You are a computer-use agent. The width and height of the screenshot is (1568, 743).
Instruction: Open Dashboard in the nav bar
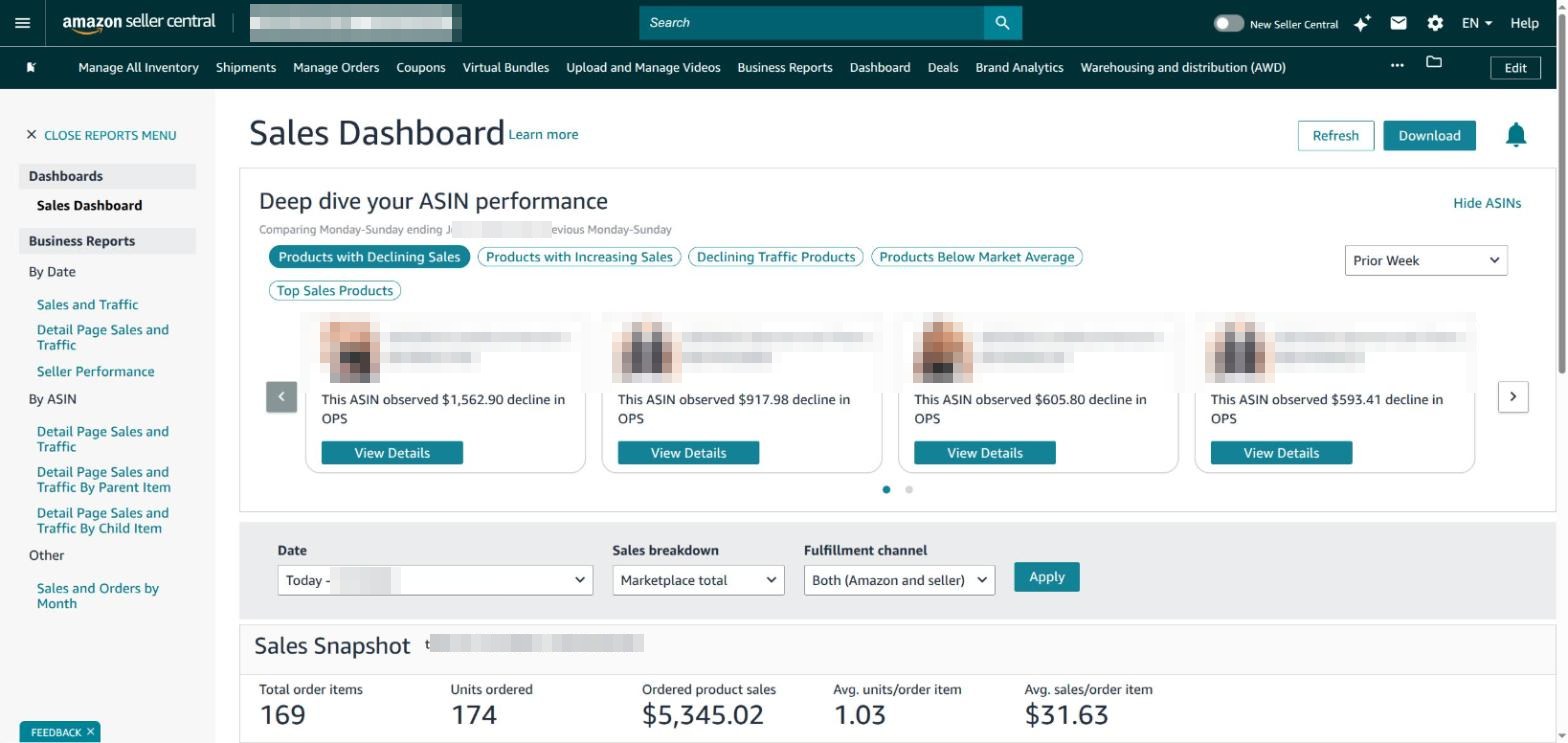[x=880, y=67]
